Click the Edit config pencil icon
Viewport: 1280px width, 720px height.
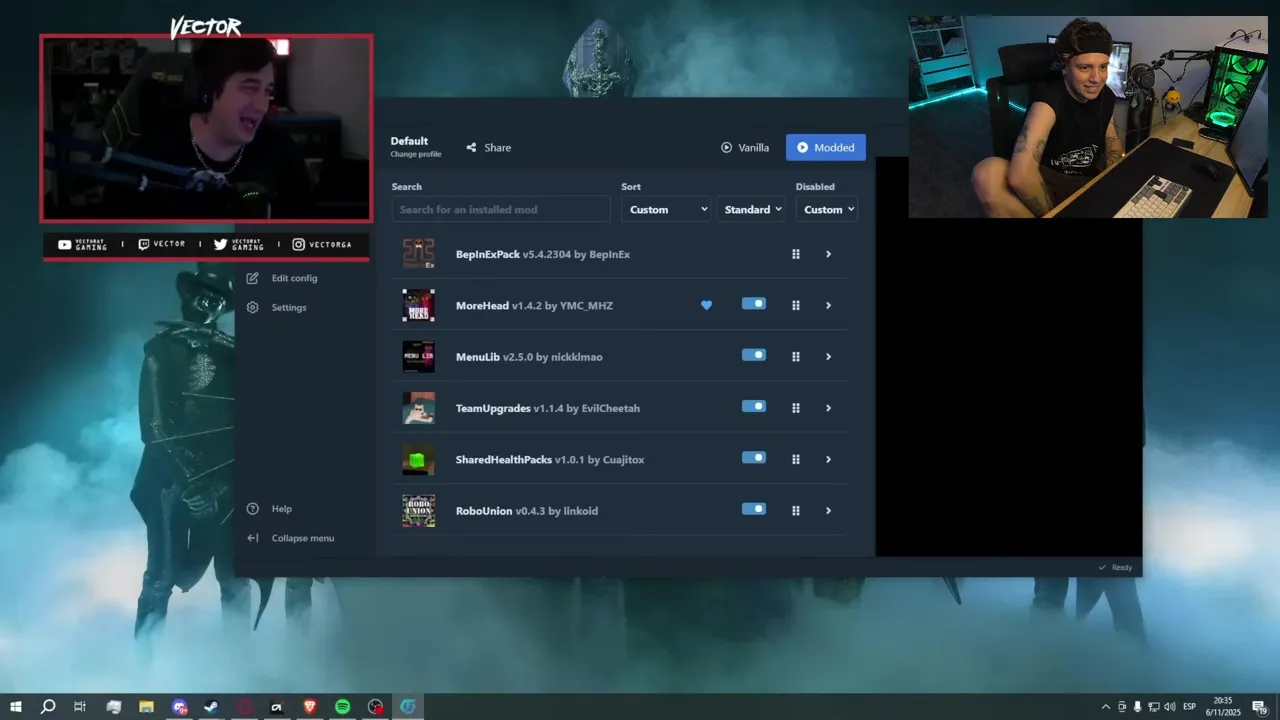coord(252,278)
